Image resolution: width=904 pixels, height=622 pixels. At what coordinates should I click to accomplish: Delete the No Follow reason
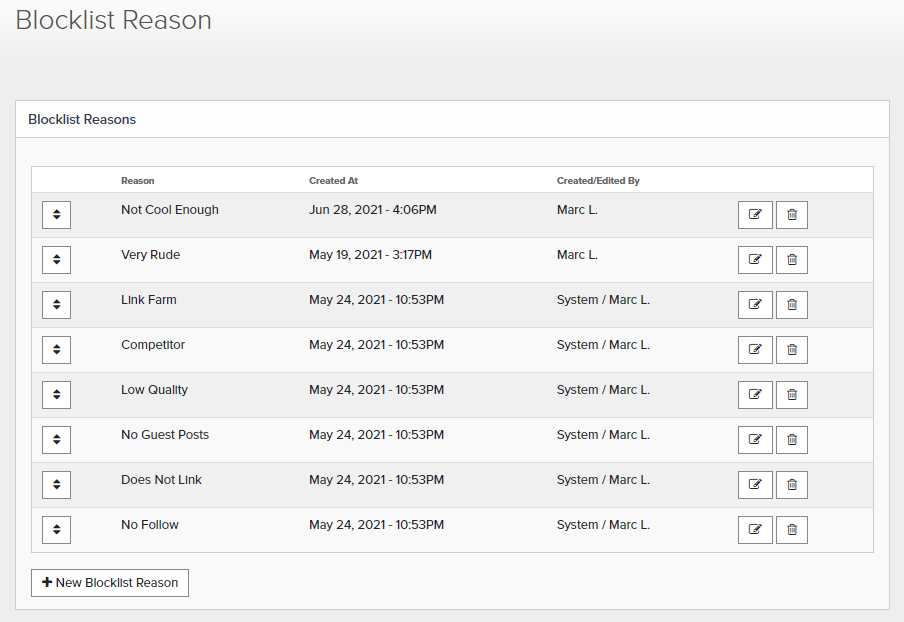tap(792, 529)
